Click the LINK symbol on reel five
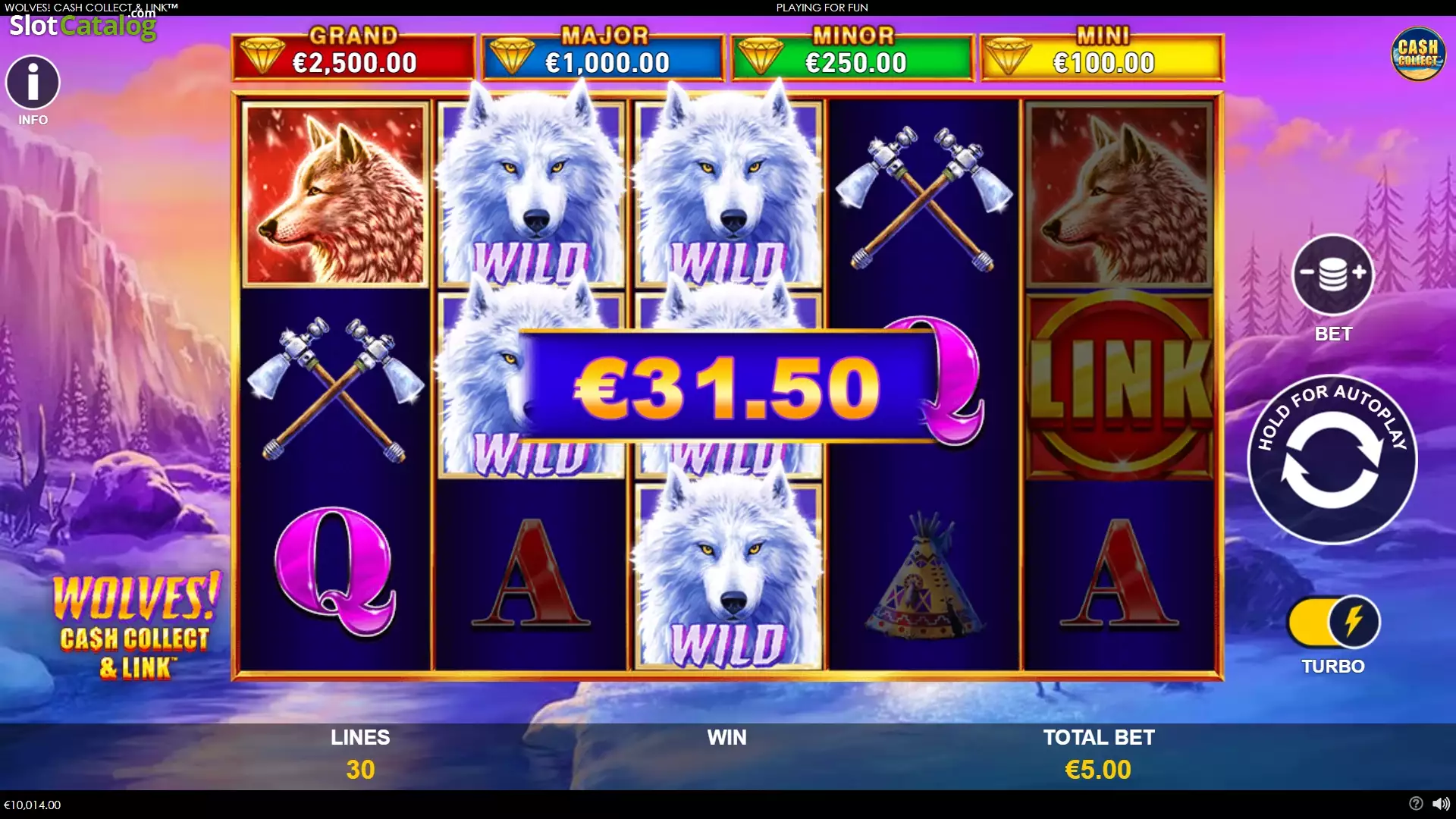This screenshot has height=819, width=1456. tap(1120, 385)
